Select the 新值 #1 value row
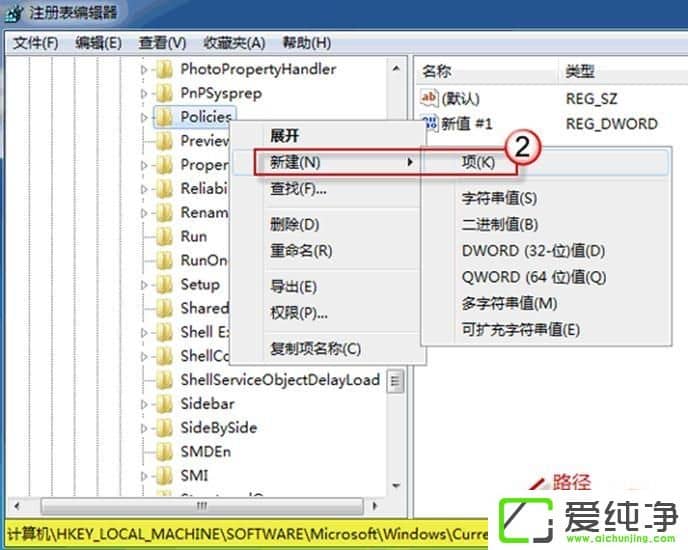This screenshot has height=550, width=688. 466,124
